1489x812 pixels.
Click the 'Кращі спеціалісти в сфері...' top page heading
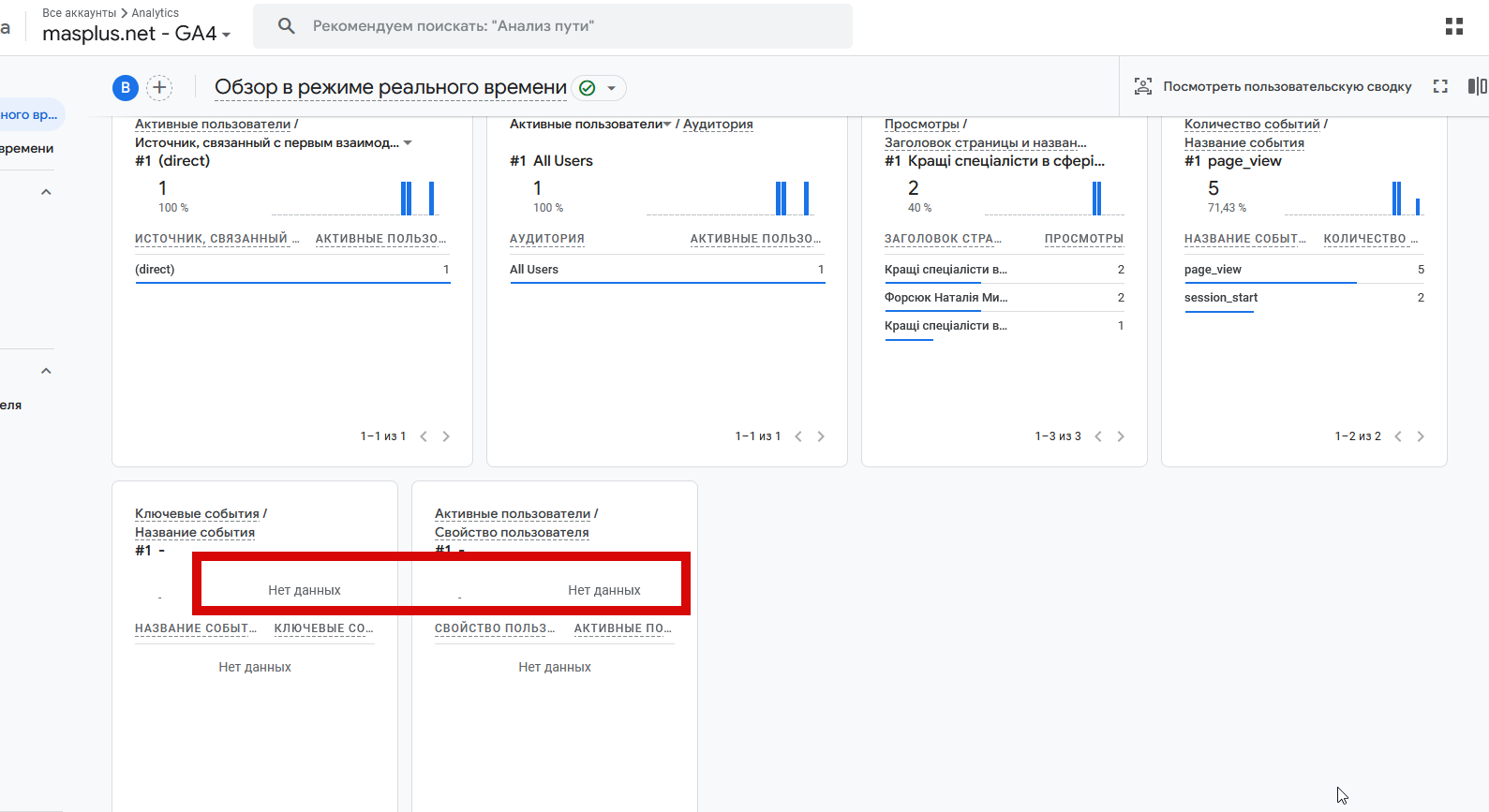(1006, 161)
